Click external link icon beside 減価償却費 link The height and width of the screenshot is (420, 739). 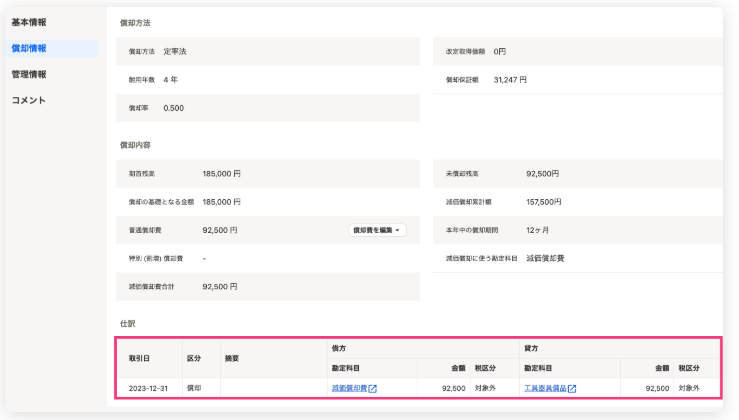[x=372, y=388]
